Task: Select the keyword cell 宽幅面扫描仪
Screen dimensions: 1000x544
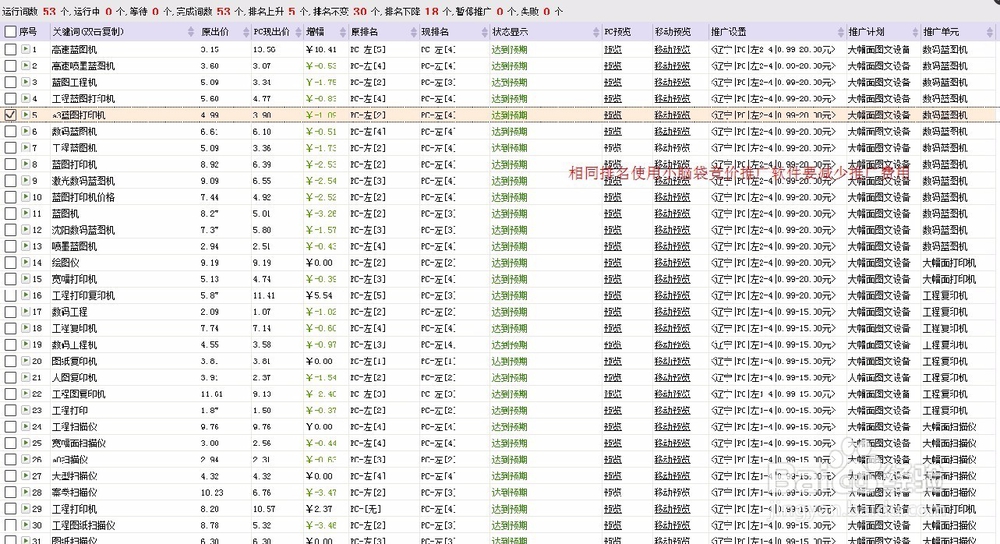Action: pos(78,443)
